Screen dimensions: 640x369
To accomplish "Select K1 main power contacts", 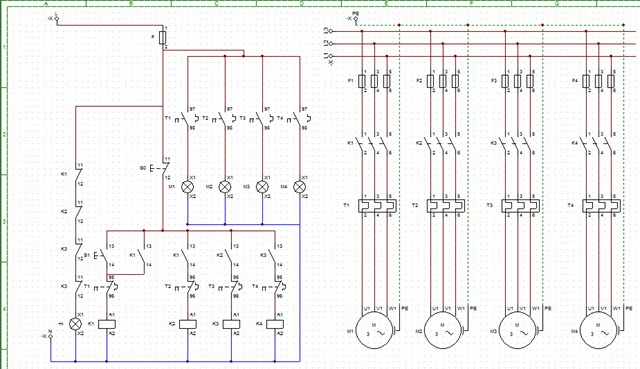I will tap(372, 144).
